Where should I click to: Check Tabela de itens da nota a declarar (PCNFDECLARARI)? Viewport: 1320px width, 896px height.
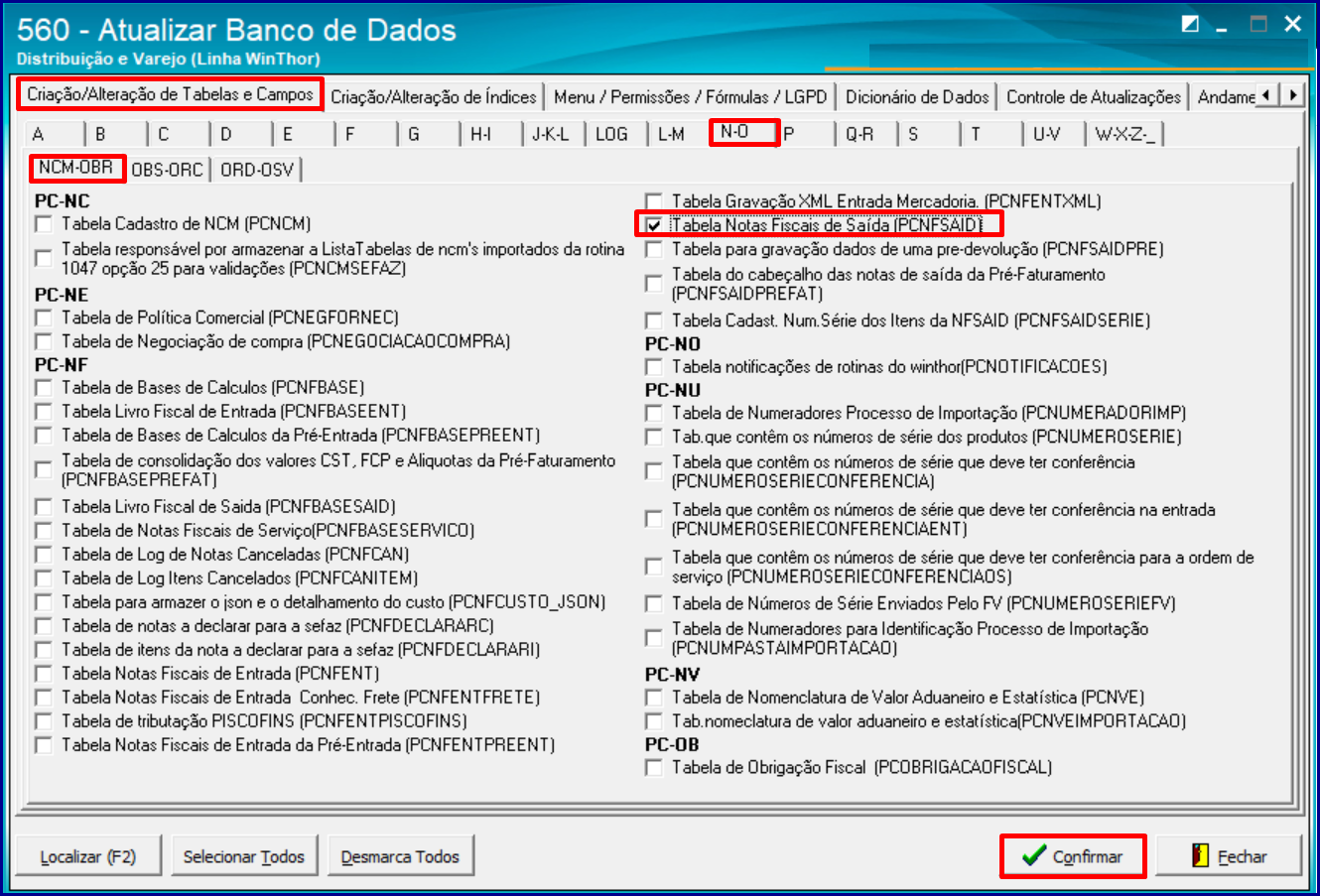(x=44, y=650)
